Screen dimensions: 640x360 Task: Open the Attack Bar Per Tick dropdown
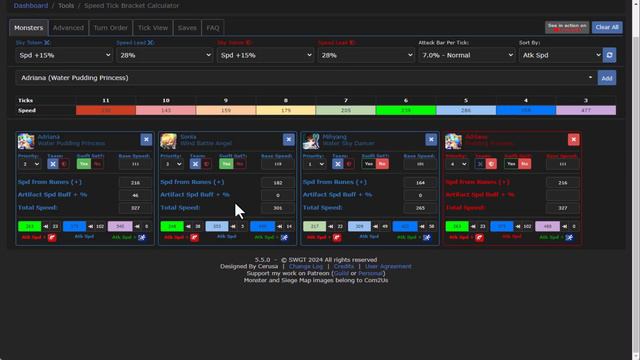coord(467,55)
